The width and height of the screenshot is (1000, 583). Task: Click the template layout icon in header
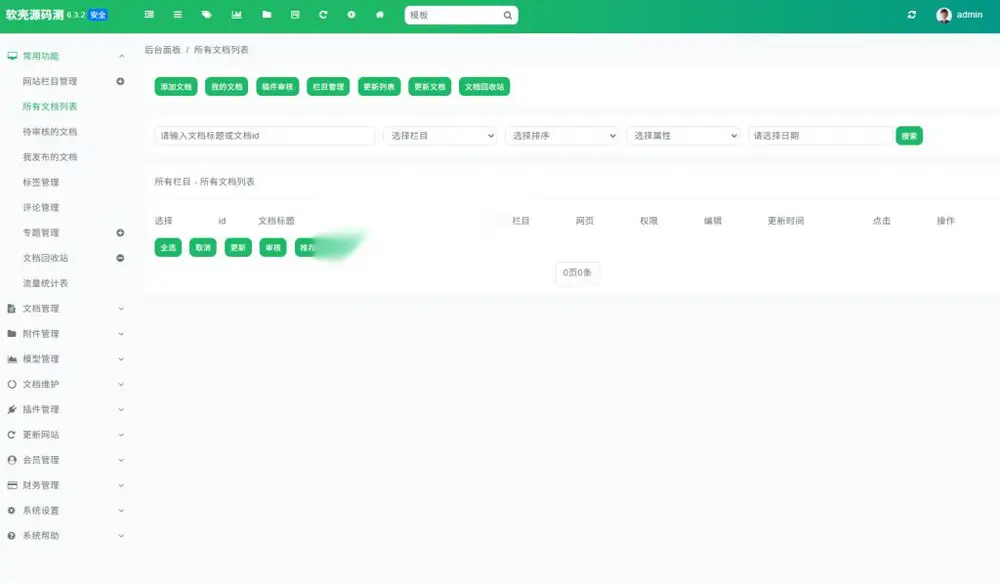(295, 15)
